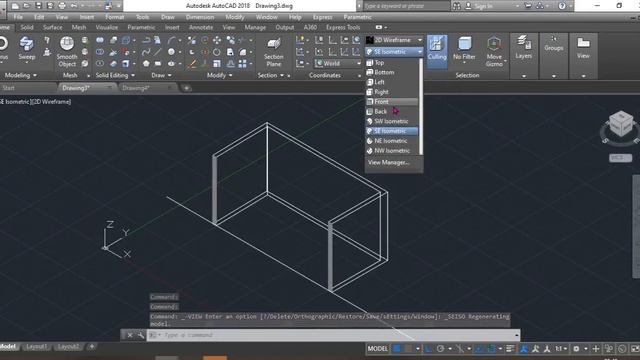Click the Save icon in quick access toolbar
The image size is (640, 360).
(38, 6)
